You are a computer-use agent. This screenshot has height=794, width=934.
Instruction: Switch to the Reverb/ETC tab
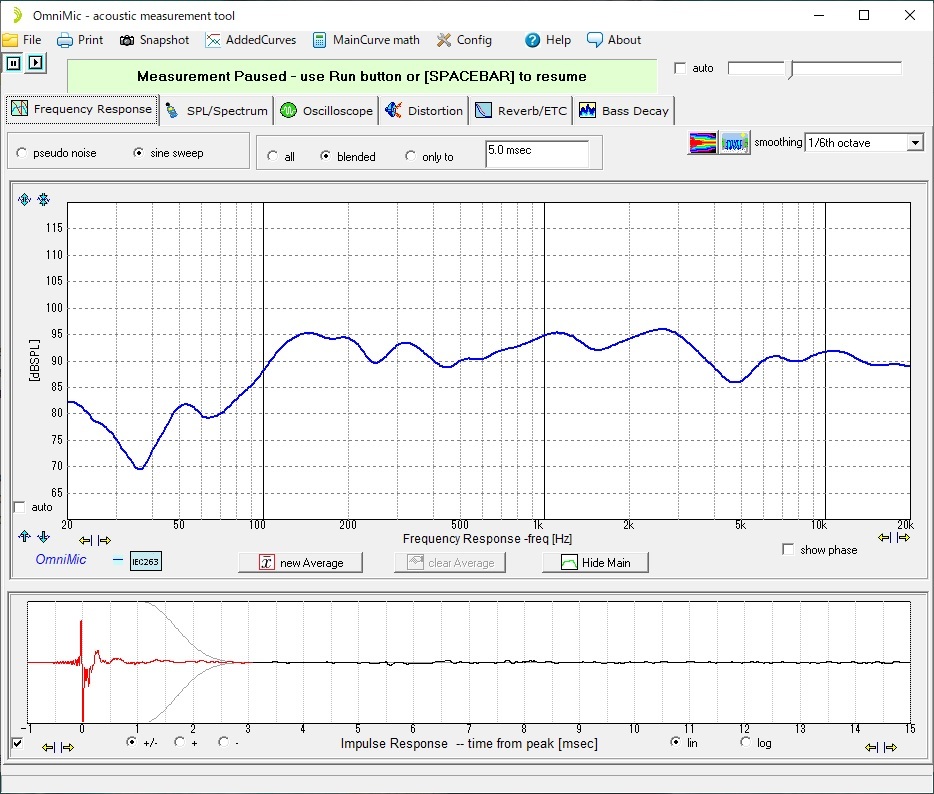click(x=521, y=111)
